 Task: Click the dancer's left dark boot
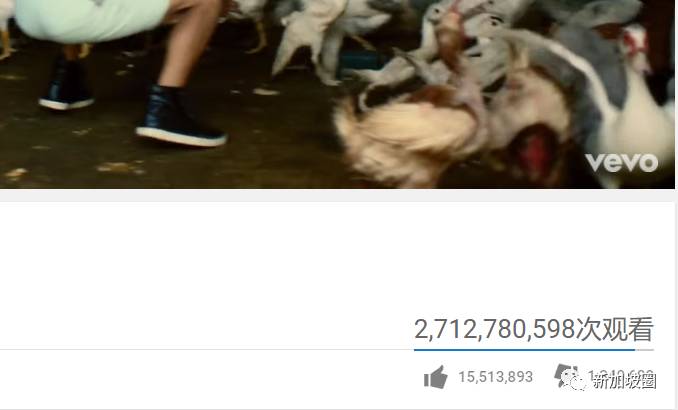tap(67, 86)
